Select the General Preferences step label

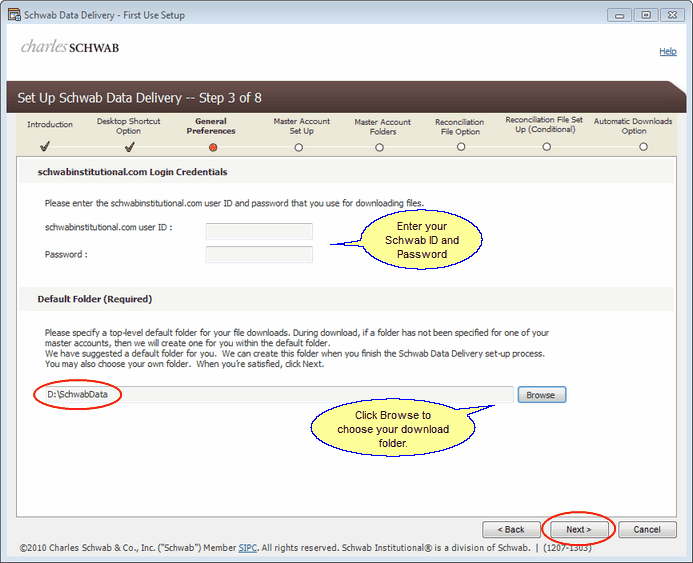pos(211,126)
